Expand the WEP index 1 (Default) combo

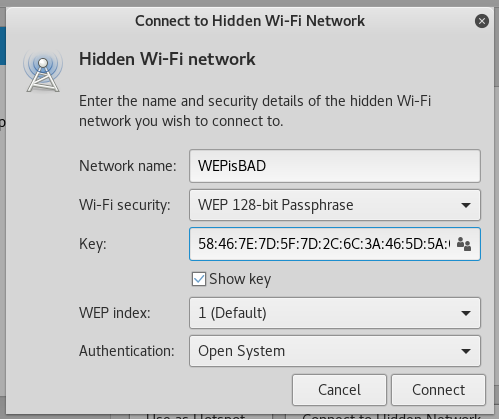(x=335, y=313)
